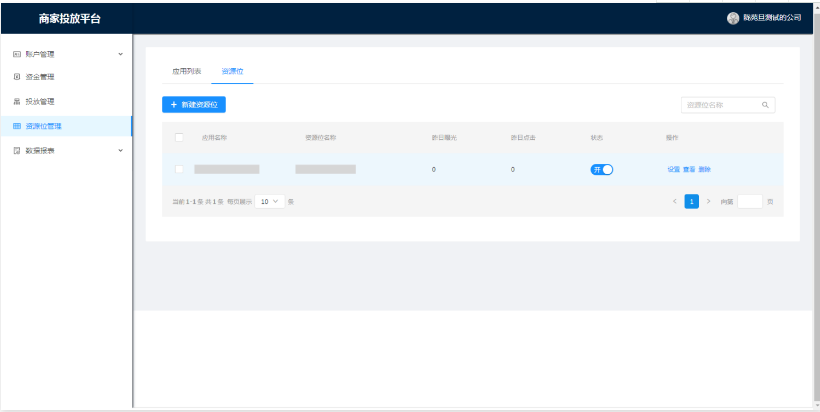Viewport: 820px width, 412px height.
Task: Click the 资源位名称 search input field
Action: click(x=720, y=104)
